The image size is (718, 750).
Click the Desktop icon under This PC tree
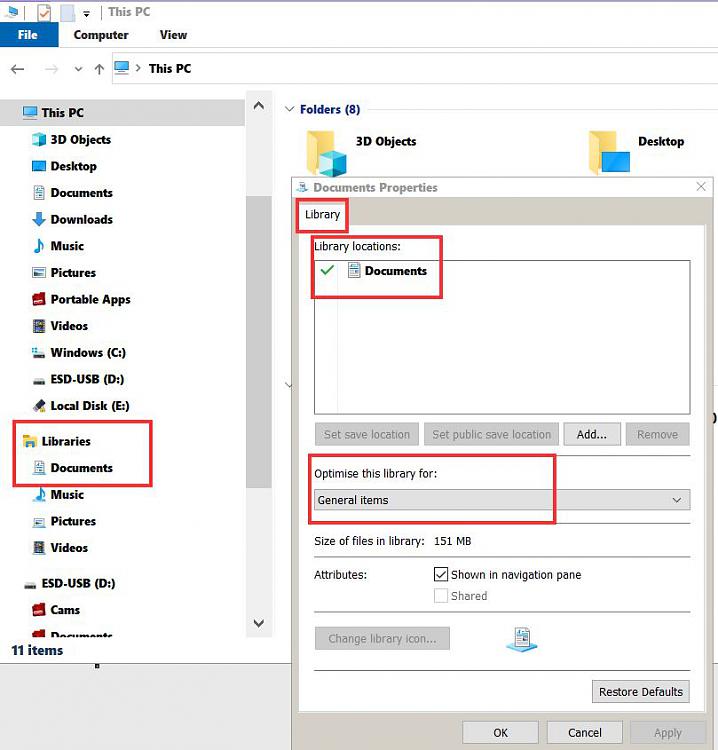[x=39, y=166]
